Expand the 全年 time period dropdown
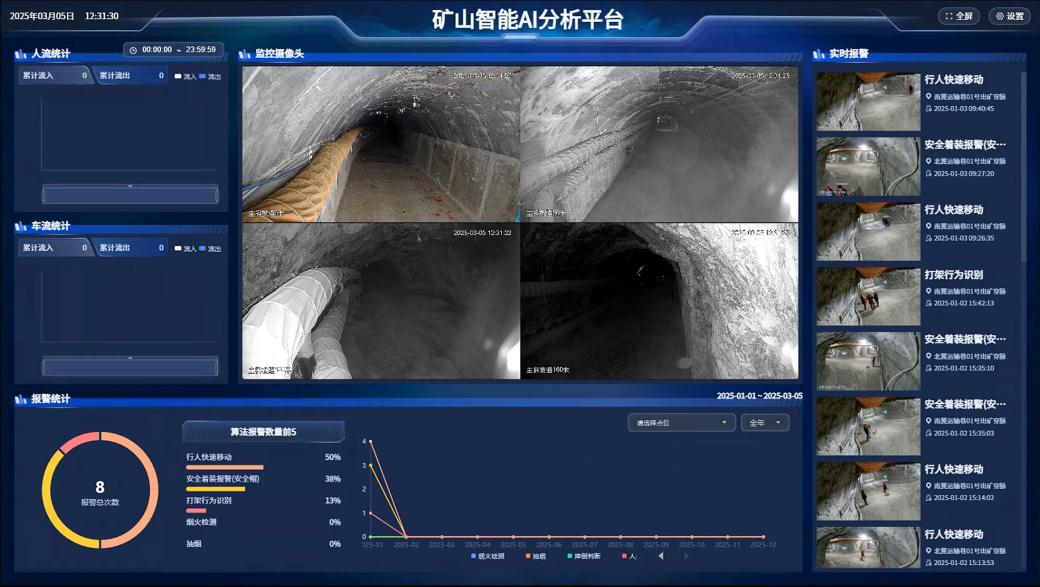 [x=765, y=423]
